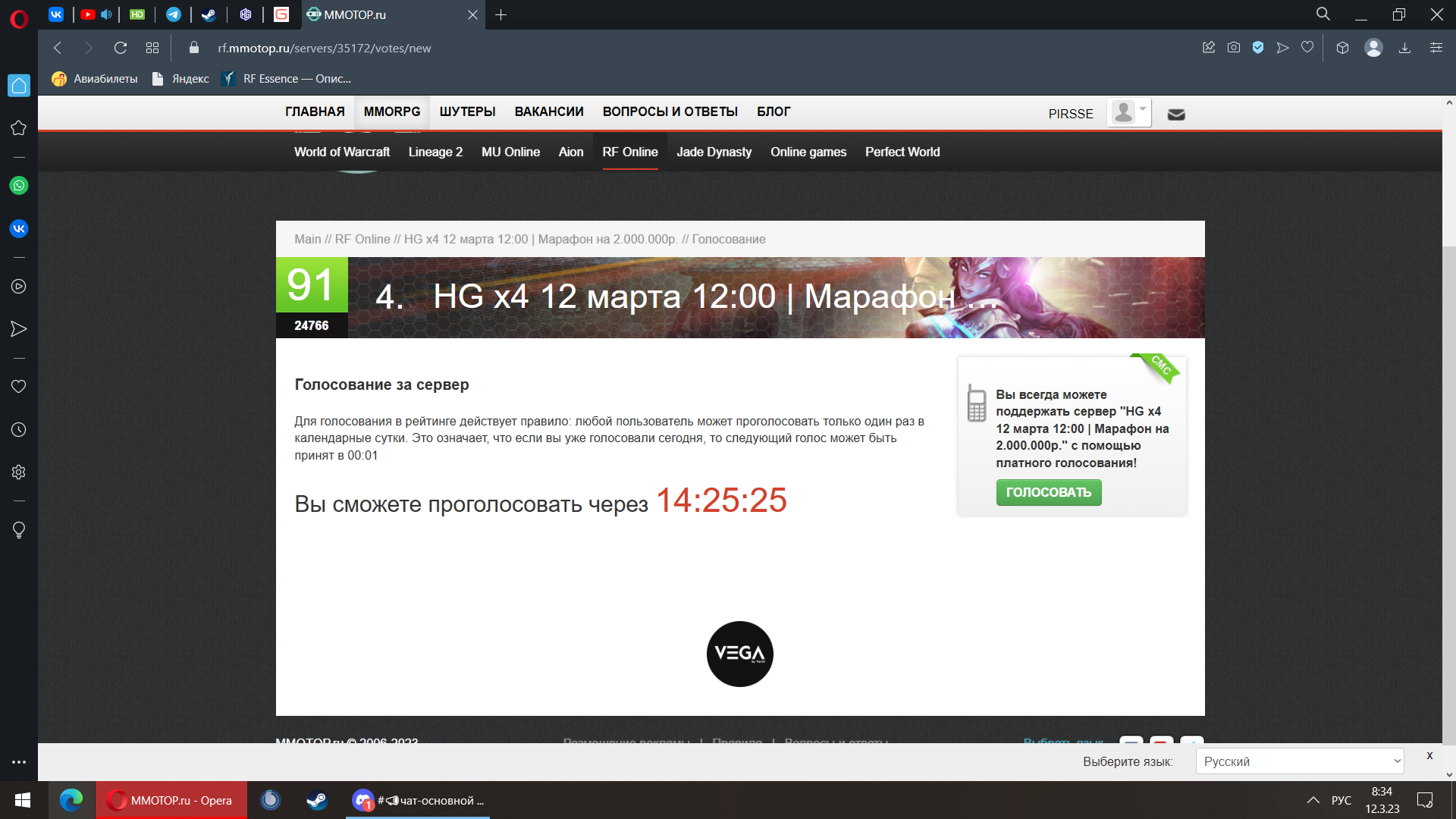
Task: Open sidebar player icon
Action: coord(19,287)
